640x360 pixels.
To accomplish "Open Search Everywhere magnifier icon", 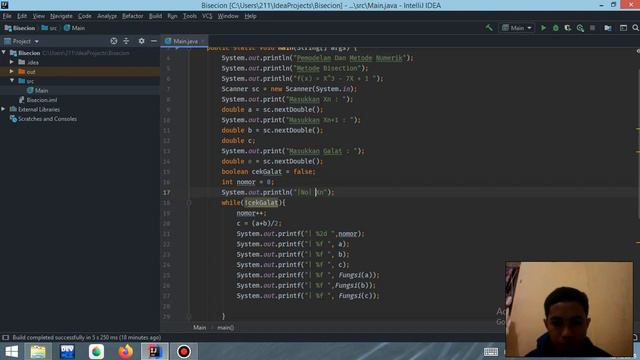I will click(x=636, y=28).
